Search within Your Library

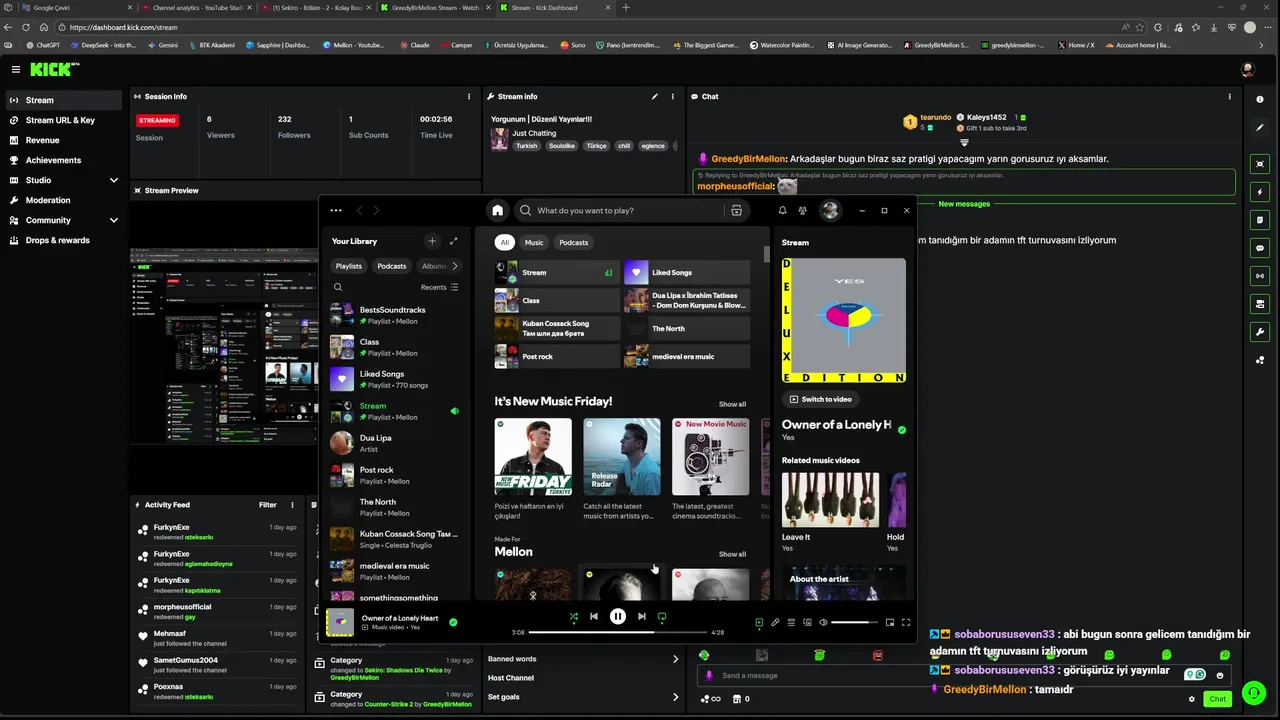338,287
